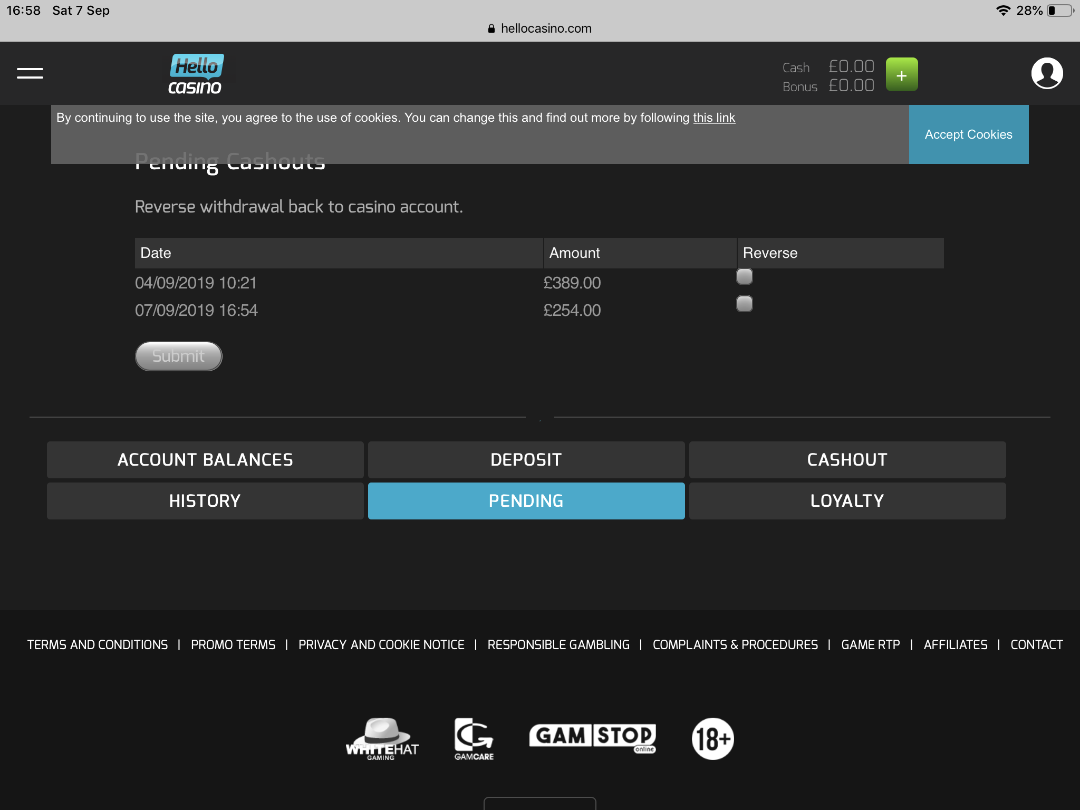Open the GamCare logo link
Screen dimensions: 1080x810
474,738
